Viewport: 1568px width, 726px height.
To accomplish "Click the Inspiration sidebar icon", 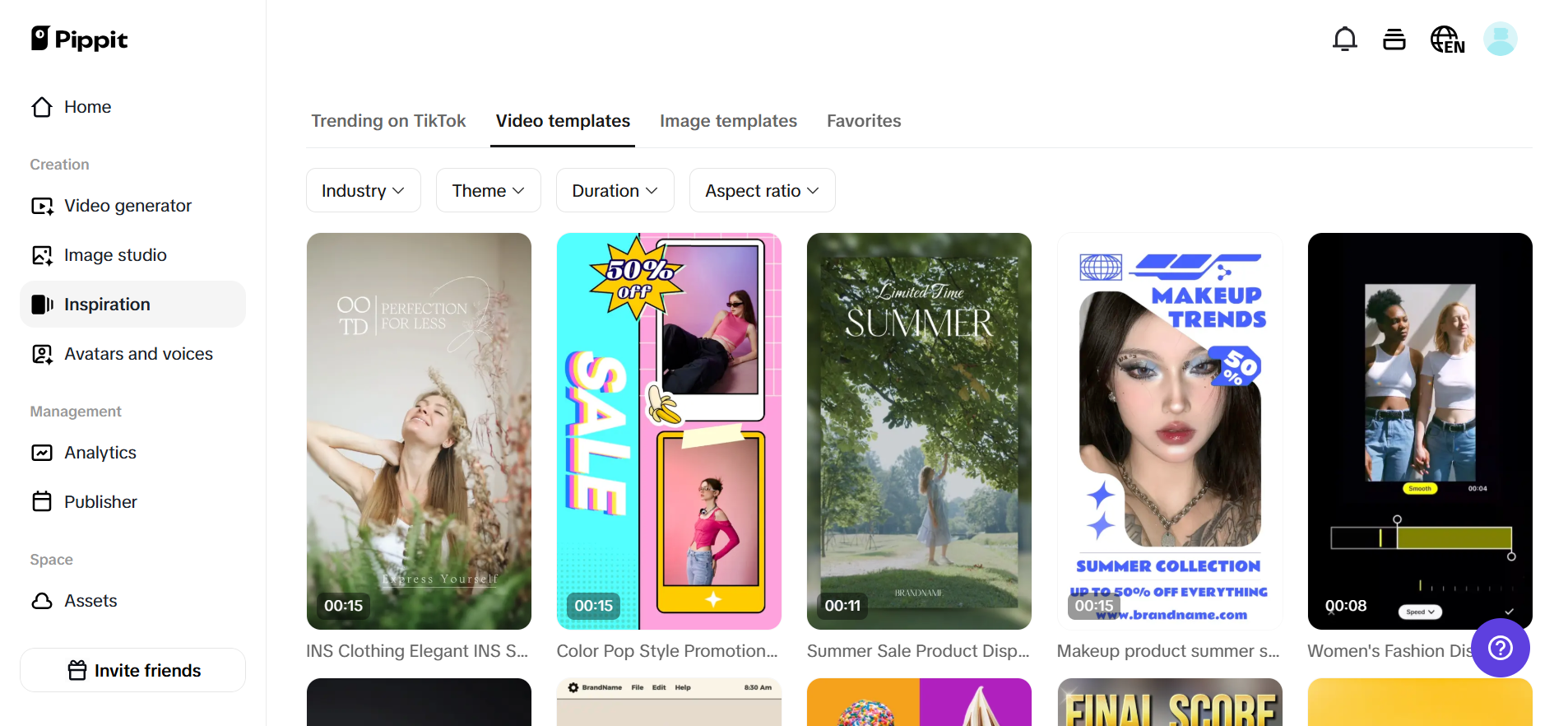I will click(42, 305).
